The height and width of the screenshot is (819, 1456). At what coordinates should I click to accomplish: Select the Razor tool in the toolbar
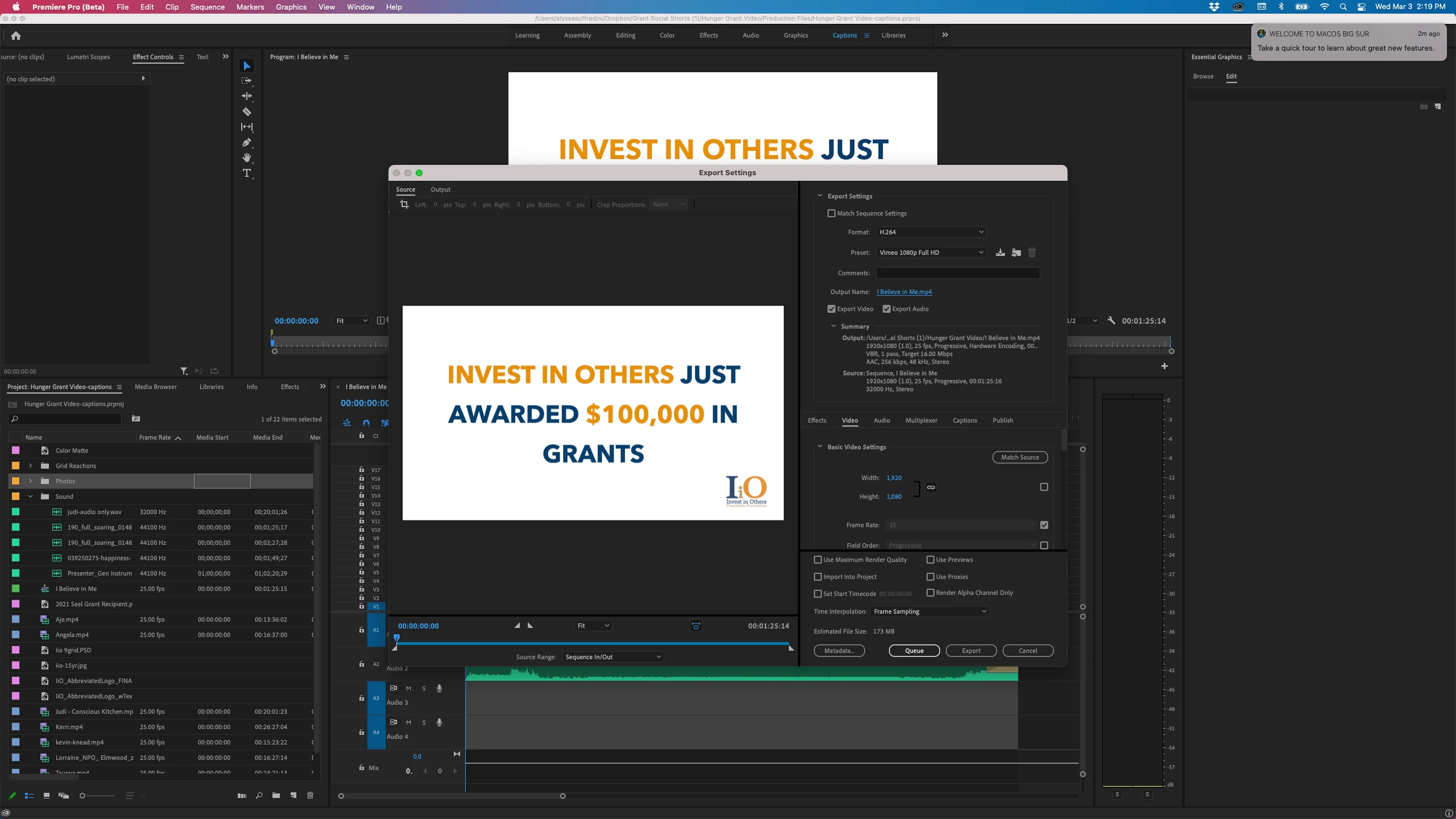click(247, 111)
